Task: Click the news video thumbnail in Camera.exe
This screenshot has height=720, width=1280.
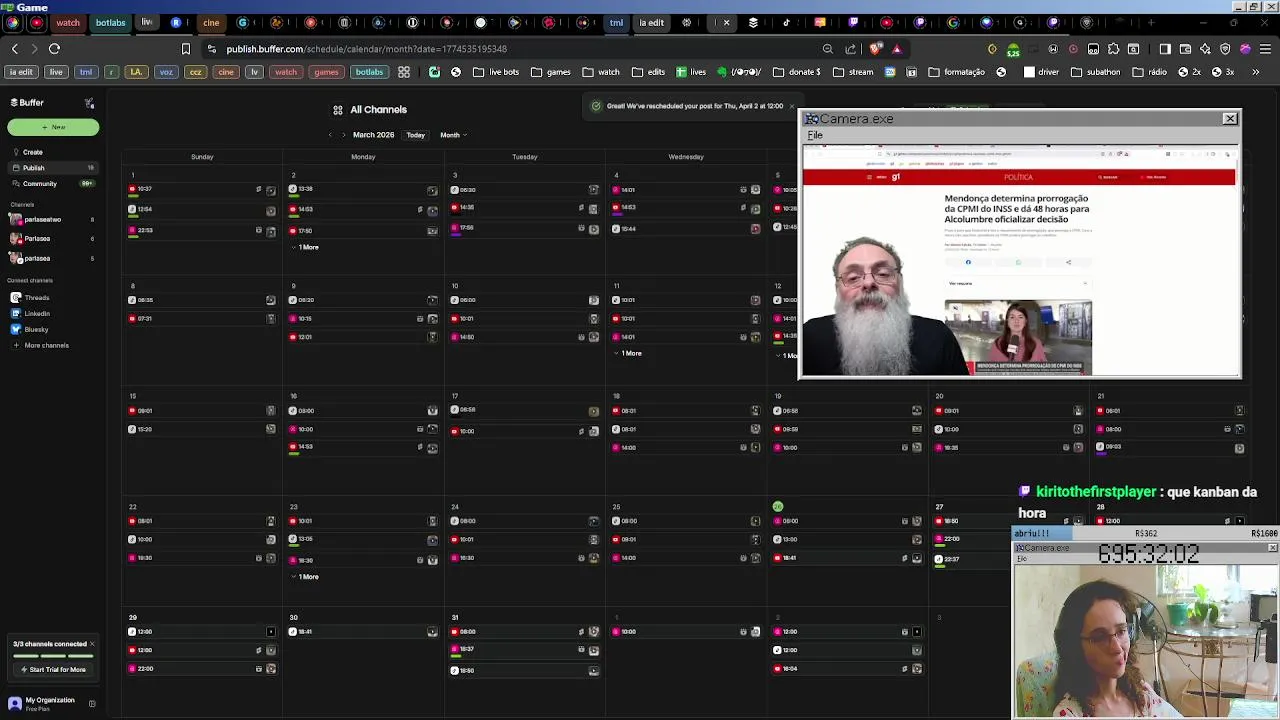Action: (x=1018, y=336)
